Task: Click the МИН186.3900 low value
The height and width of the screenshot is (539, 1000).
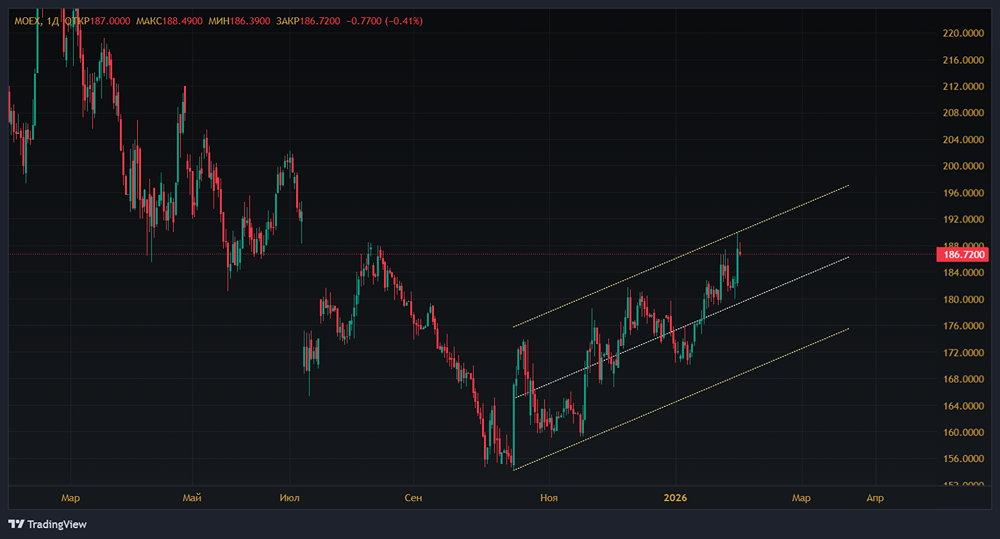Action: click(239, 21)
